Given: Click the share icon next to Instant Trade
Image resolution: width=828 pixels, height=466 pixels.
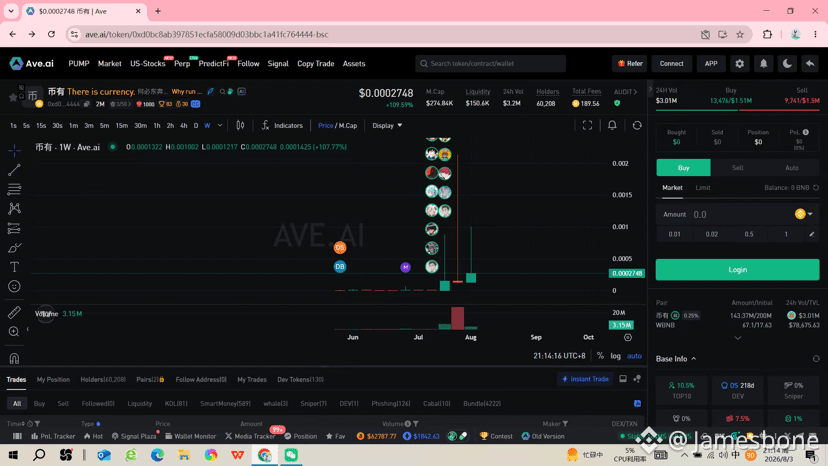Looking at the screenshot, I should (637, 379).
